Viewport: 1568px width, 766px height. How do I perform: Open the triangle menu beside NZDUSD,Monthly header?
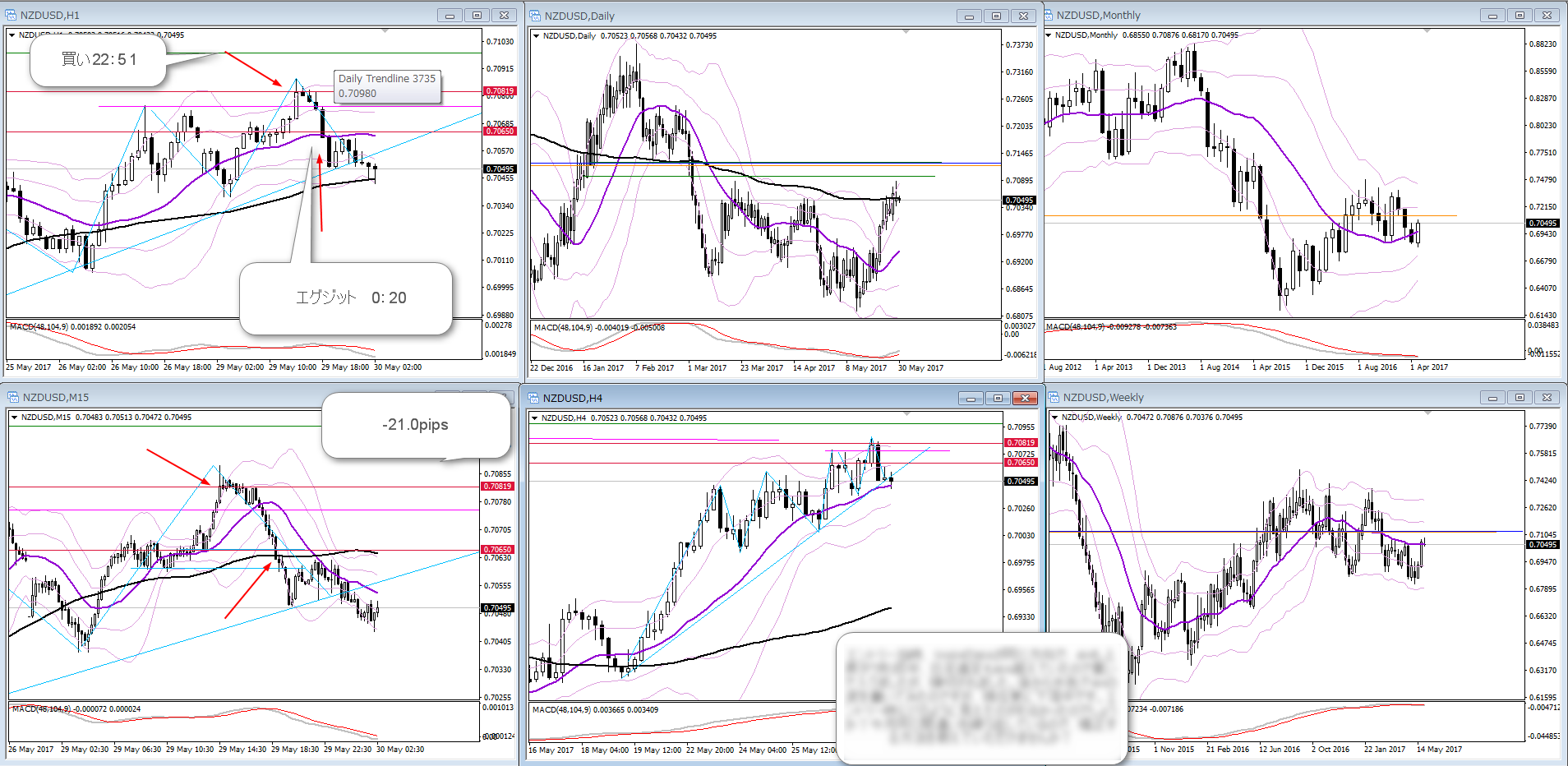click(1049, 35)
